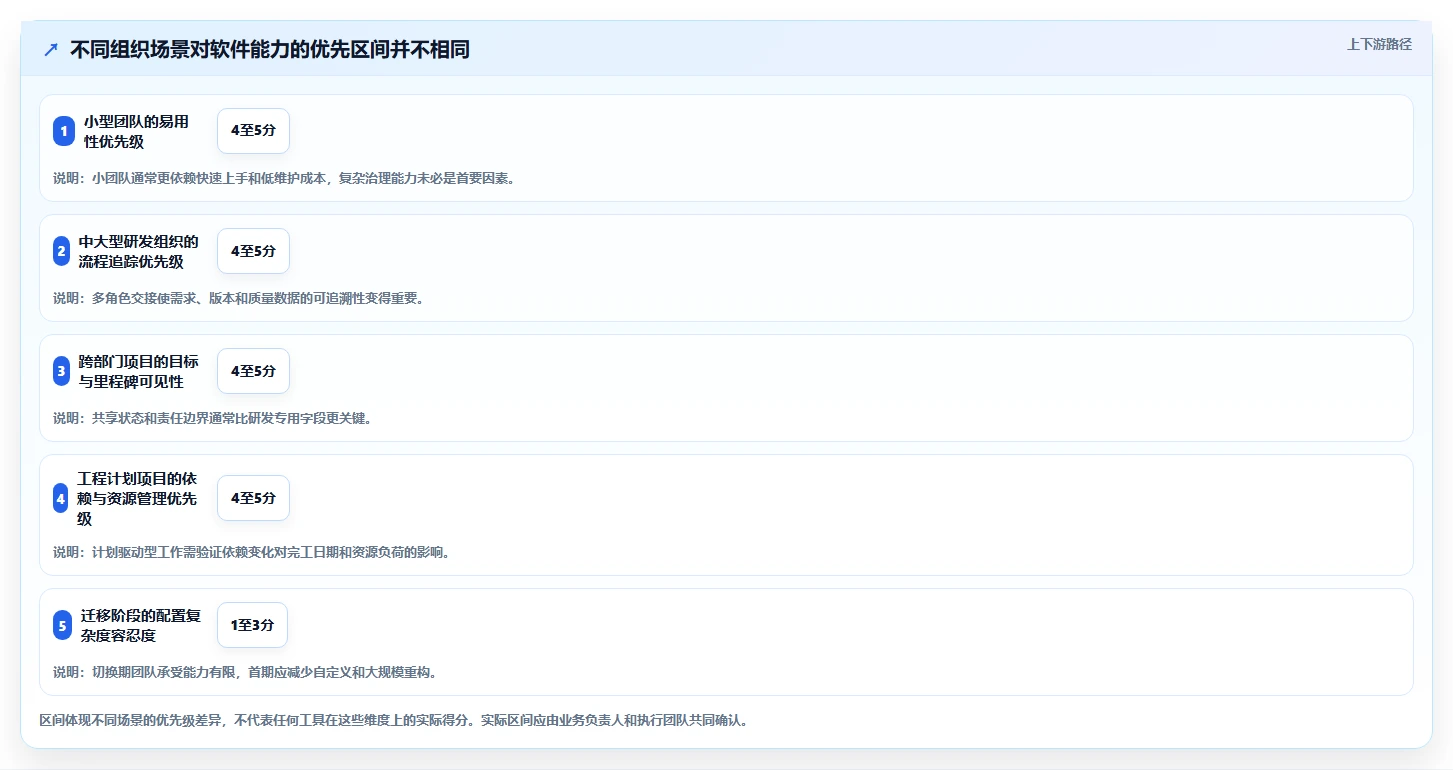Click the description starting 说明：切换期团队承受能力有限

click(245, 672)
